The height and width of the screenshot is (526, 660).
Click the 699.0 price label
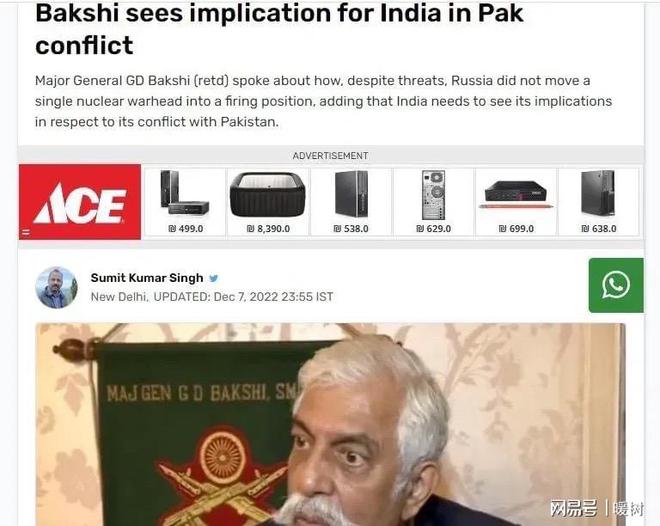[x=516, y=228]
